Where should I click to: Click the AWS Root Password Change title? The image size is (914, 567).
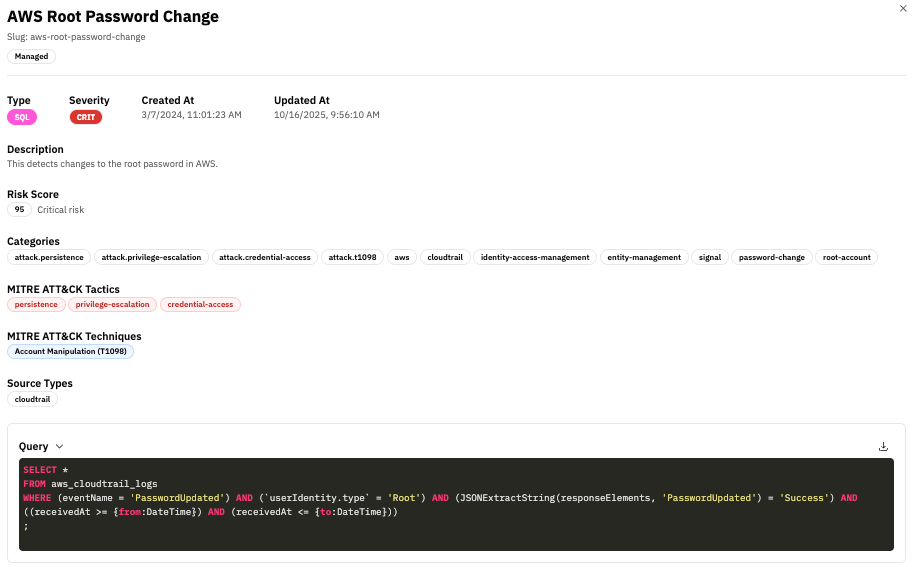coord(113,16)
